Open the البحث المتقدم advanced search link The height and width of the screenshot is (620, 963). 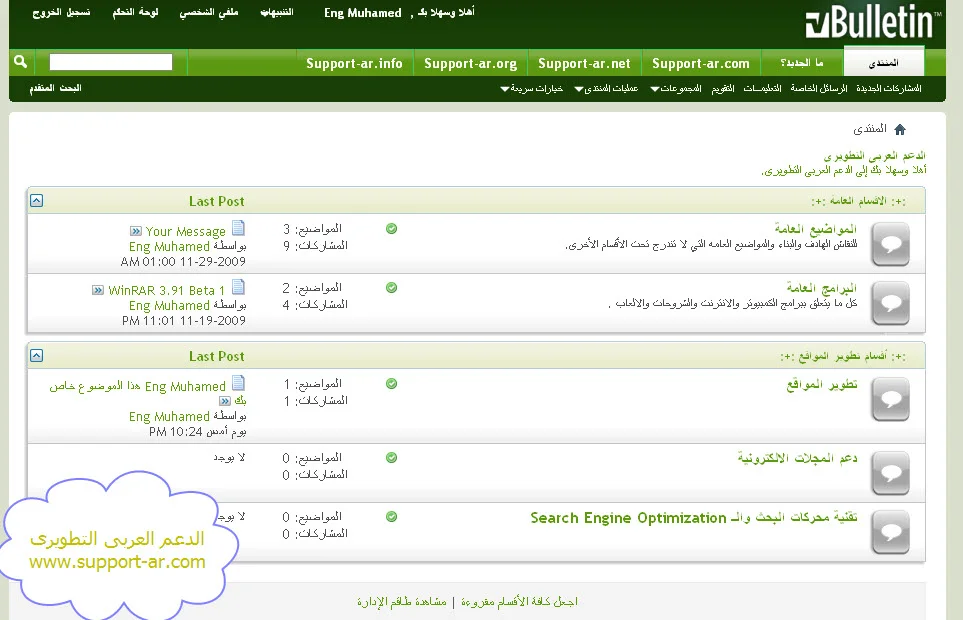(55, 88)
